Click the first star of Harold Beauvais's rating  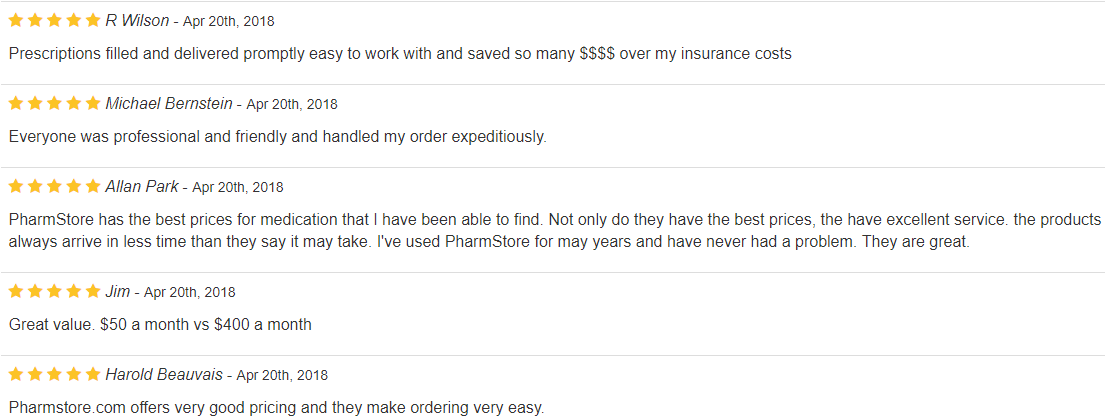[x=16, y=375]
